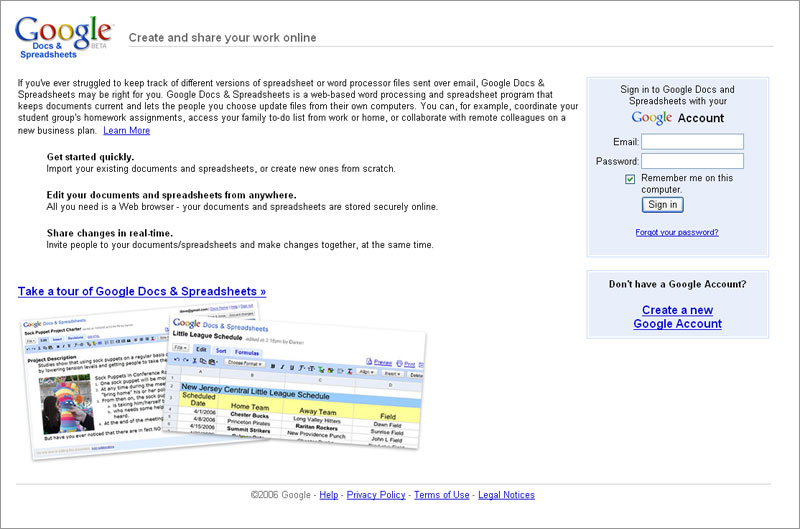Click the Google Account logo in sign-in box
This screenshot has width=800, height=529.
coord(678,118)
